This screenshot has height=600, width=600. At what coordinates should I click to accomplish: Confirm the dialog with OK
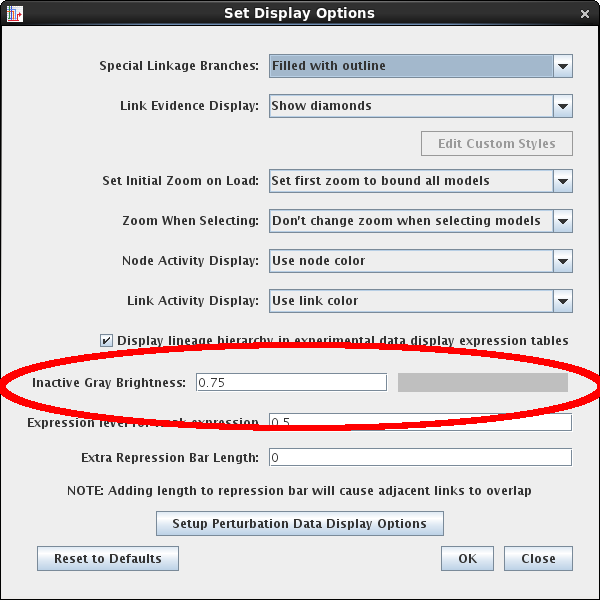(x=467, y=559)
